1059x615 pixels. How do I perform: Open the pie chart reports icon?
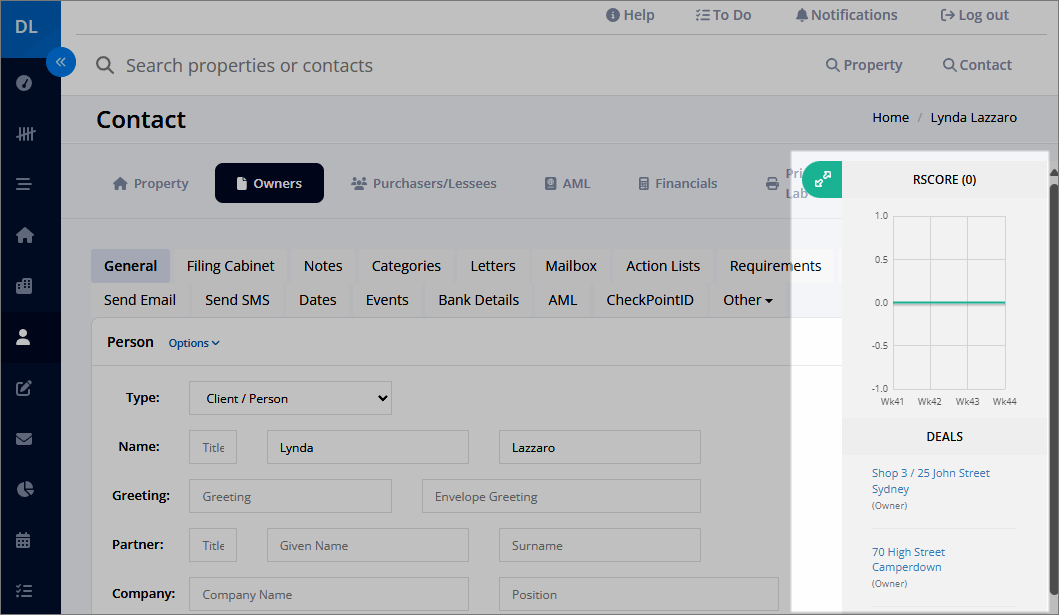(x=24, y=489)
